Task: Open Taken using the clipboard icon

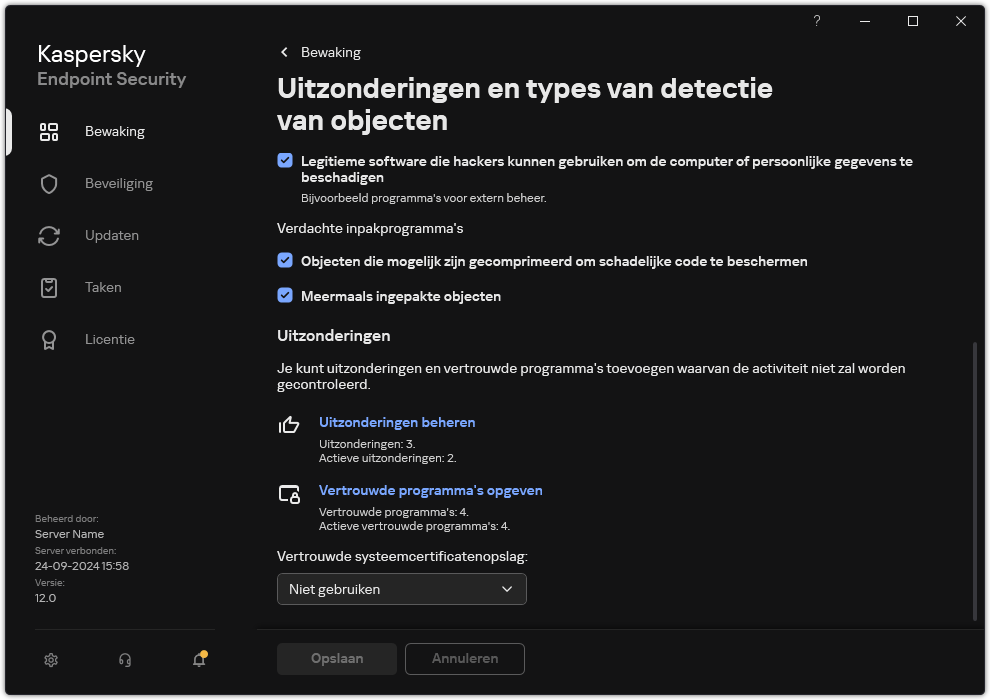Action: (49, 287)
